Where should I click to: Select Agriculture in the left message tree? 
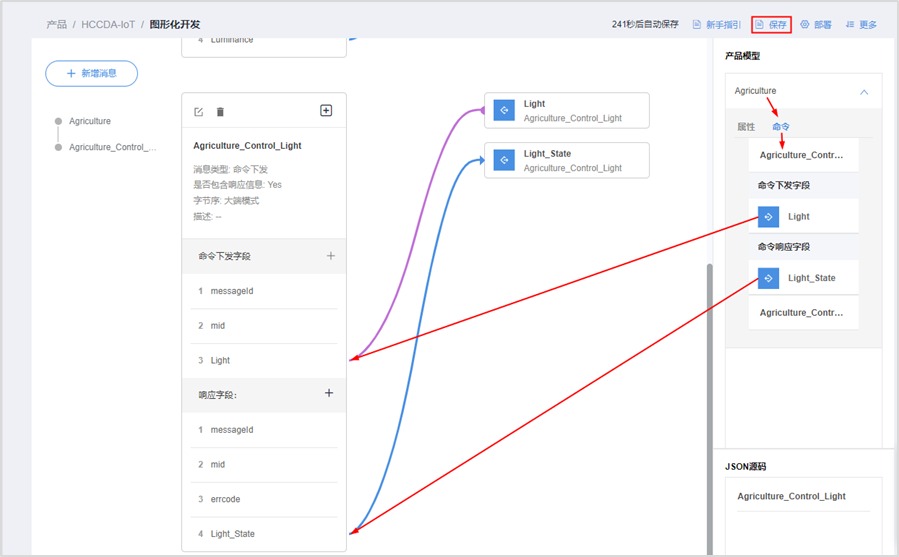click(x=90, y=121)
